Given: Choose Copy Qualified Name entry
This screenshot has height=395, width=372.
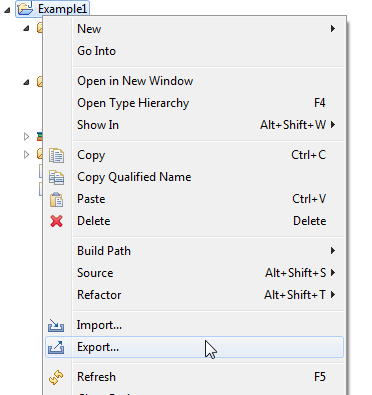Looking at the screenshot, I should point(195,177).
